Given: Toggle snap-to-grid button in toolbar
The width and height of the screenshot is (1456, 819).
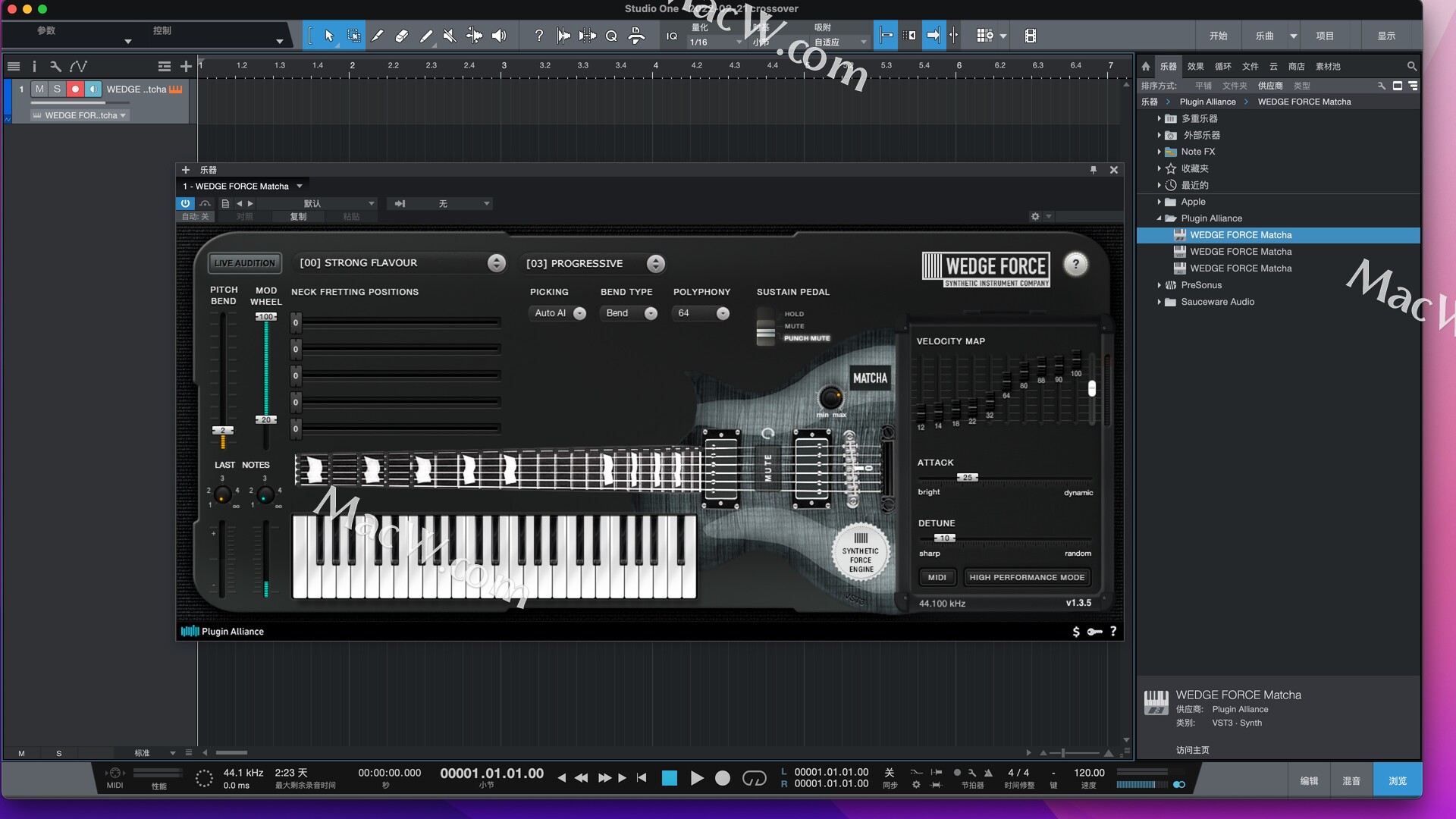Looking at the screenshot, I should [x=886, y=36].
